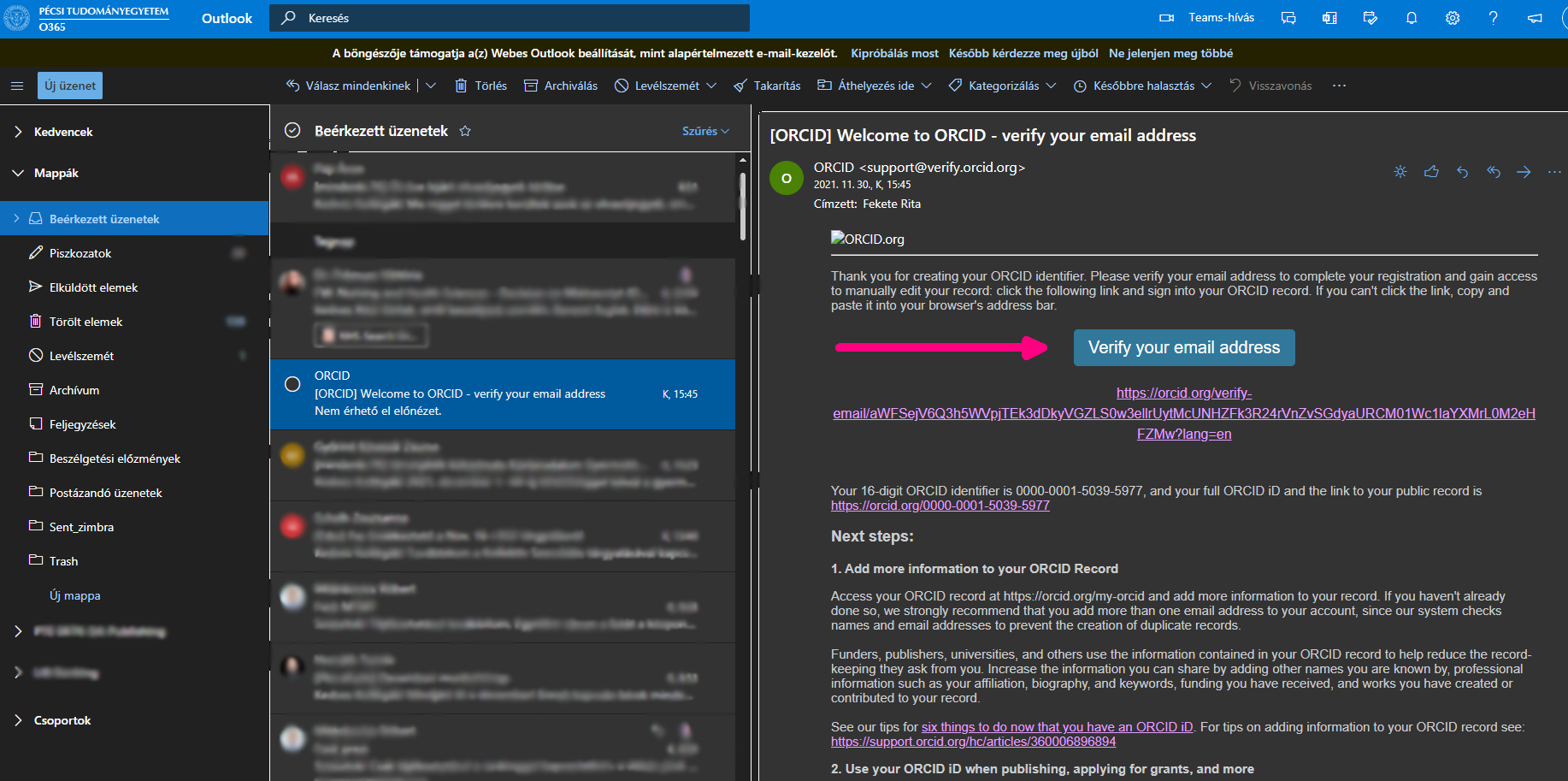Open the Office apps icon in header
The height and width of the screenshot is (781, 1568).
click(1329, 18)
